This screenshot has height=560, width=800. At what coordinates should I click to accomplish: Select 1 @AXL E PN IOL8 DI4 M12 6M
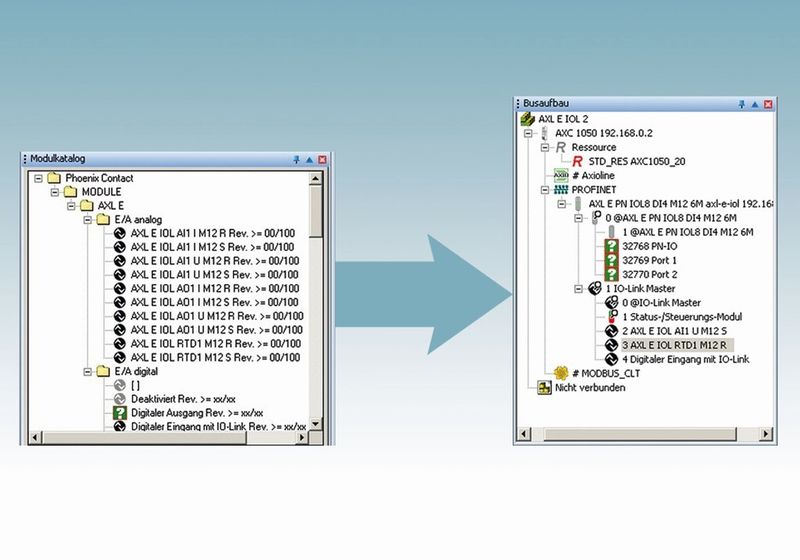(687, 232)
